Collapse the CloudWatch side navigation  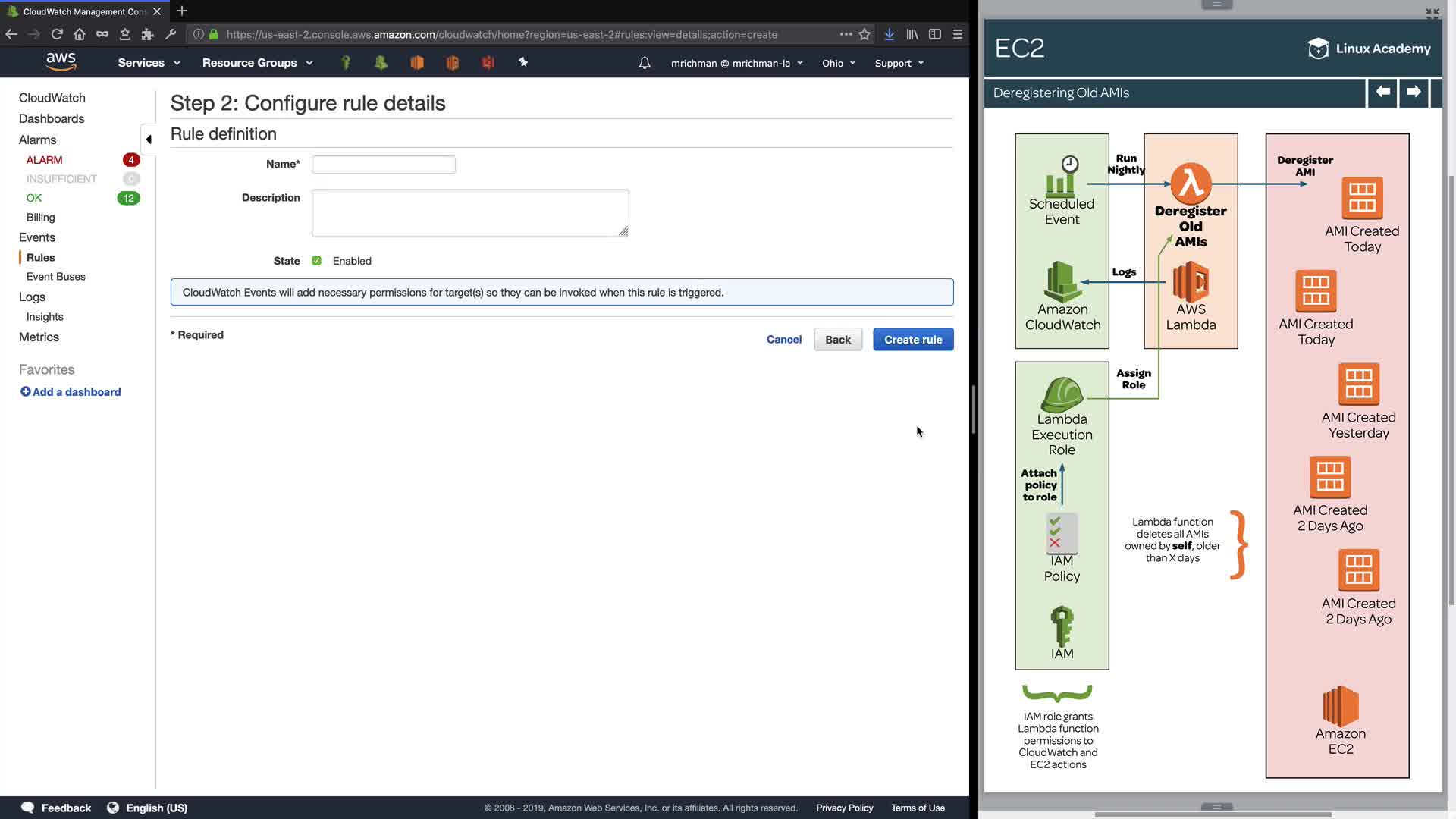coord(149,140)
